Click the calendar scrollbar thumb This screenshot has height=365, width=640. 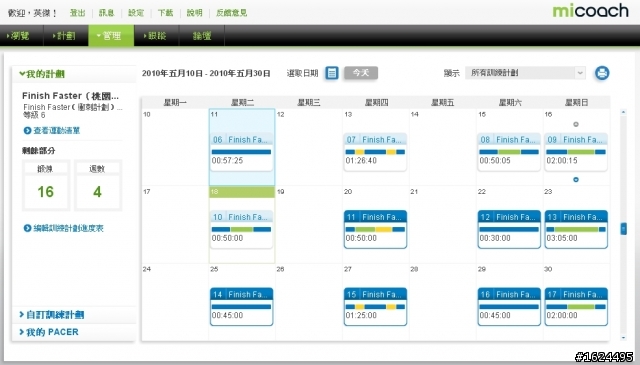click(x=623, y=229)
